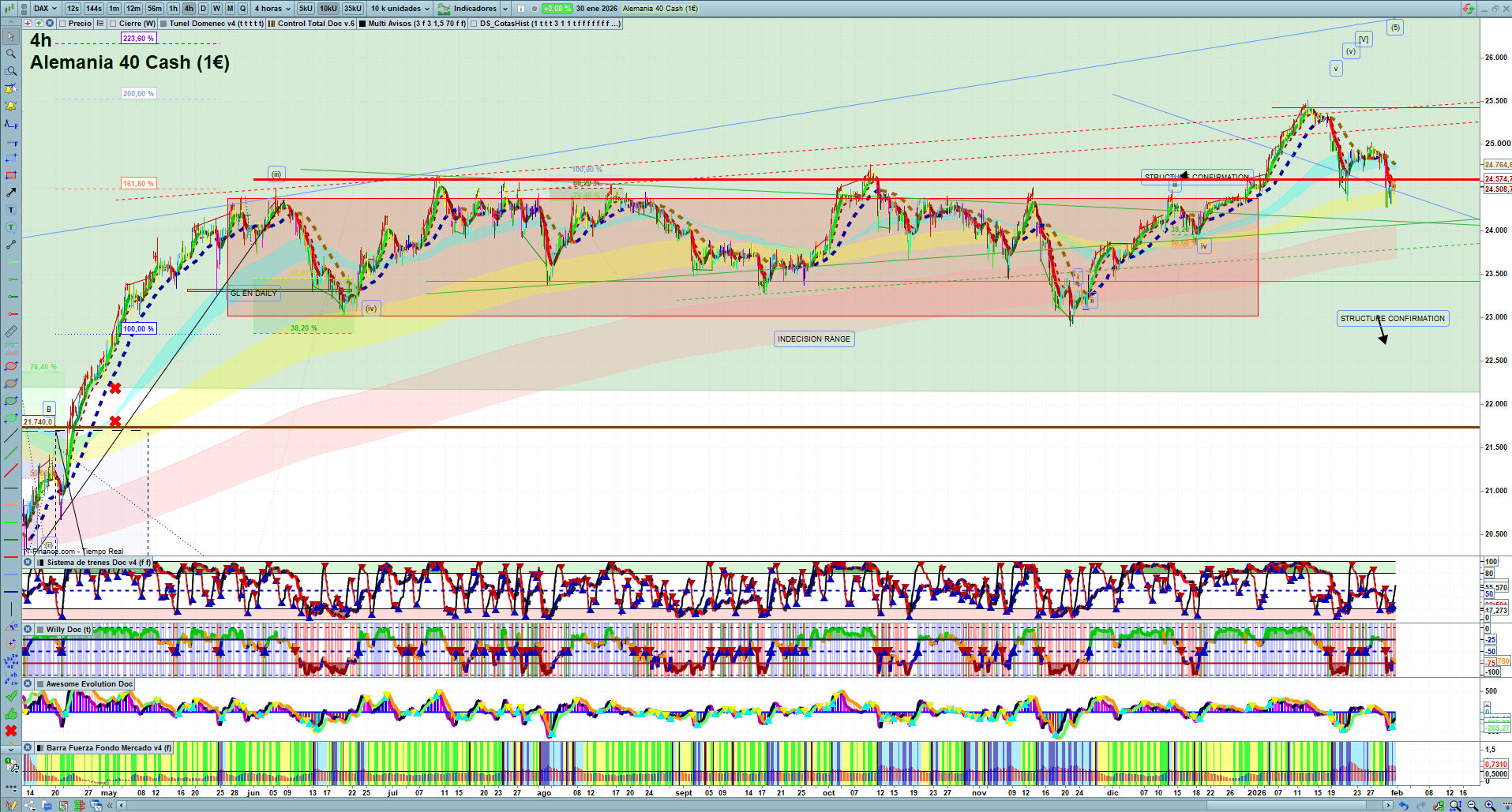Select the alert bell tool
Image resolution: width=1512 pixels, height=812 pixels.
coord(11,106)
